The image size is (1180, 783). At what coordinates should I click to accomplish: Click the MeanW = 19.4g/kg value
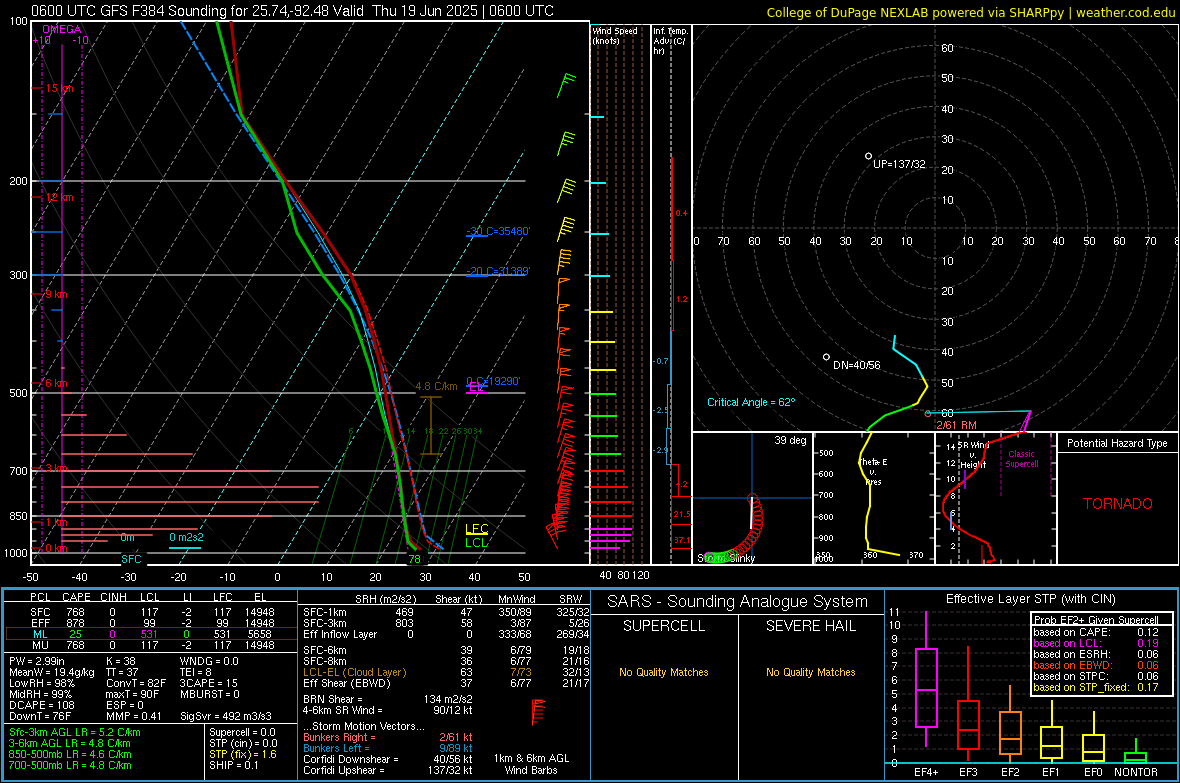click(x=52, y=672)
